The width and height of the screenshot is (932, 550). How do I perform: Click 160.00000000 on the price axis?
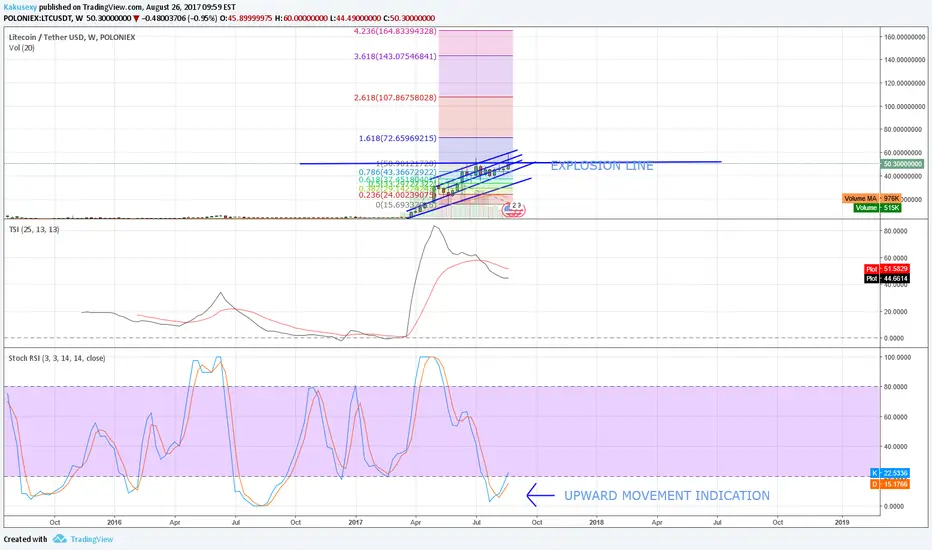tap(904, 37)
